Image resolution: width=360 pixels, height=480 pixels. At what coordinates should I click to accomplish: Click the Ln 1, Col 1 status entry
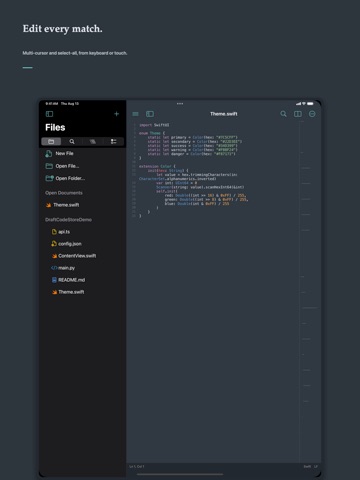137,466
